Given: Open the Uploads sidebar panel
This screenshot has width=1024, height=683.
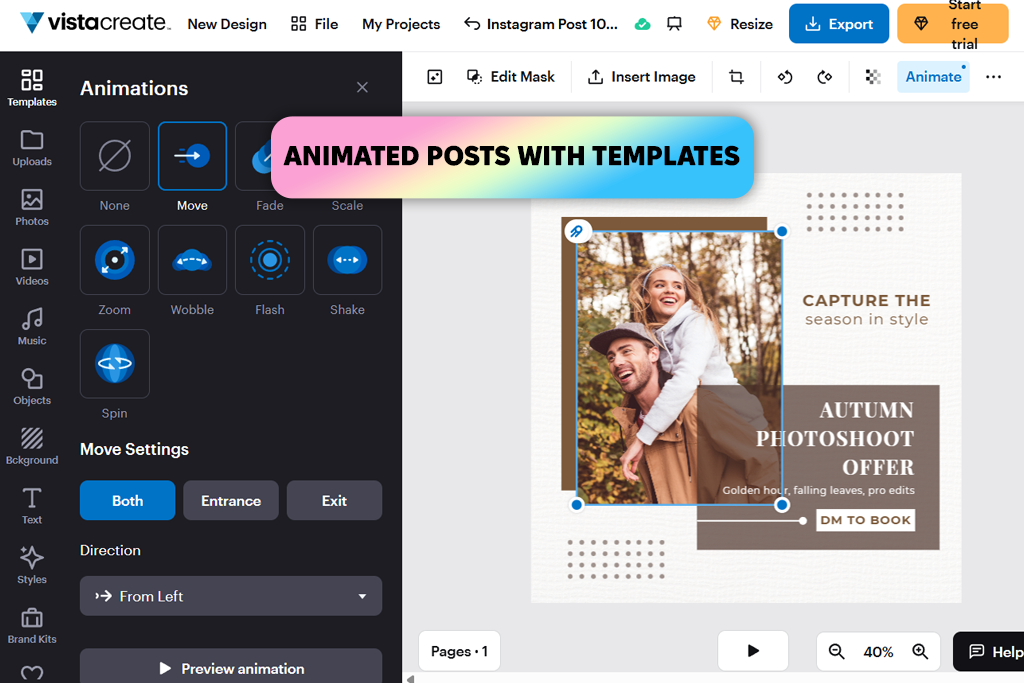Looking at the screenshot, I should [31, 148].
